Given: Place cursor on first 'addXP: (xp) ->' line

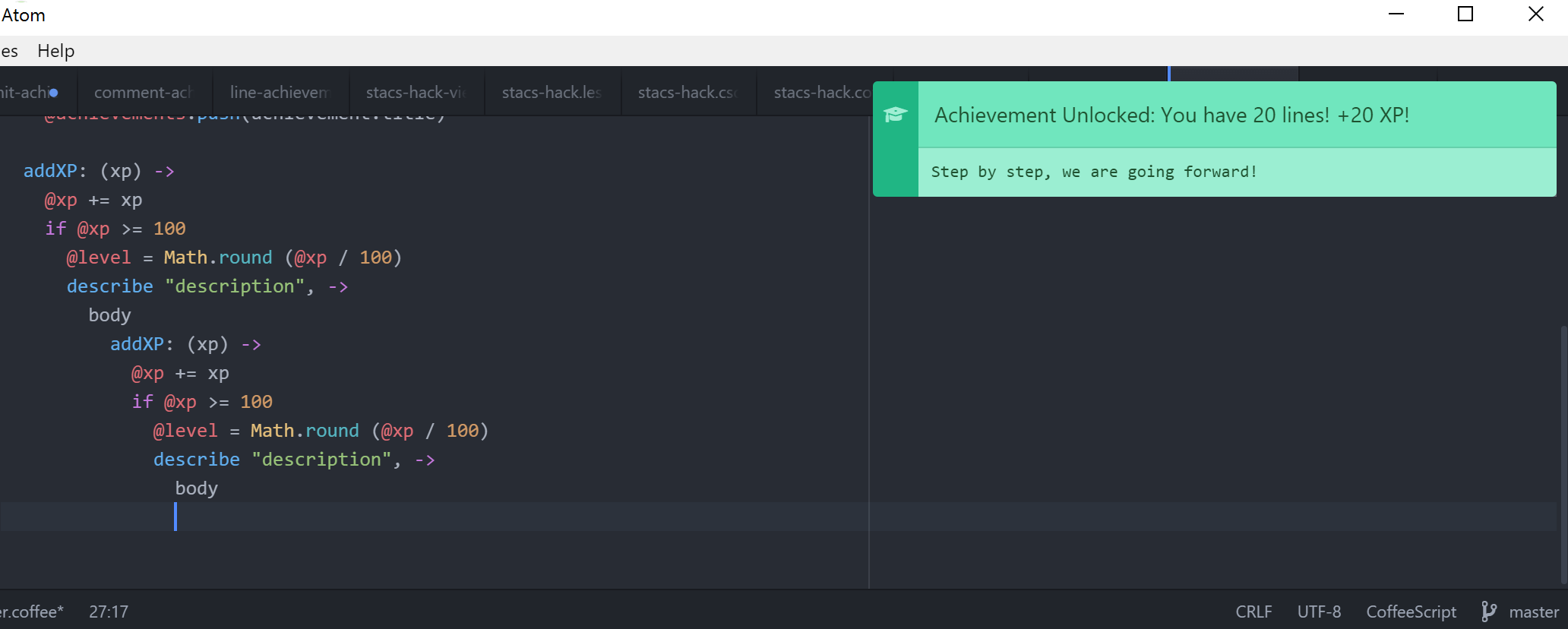Looking at the screenshot, I should [99, 171].
